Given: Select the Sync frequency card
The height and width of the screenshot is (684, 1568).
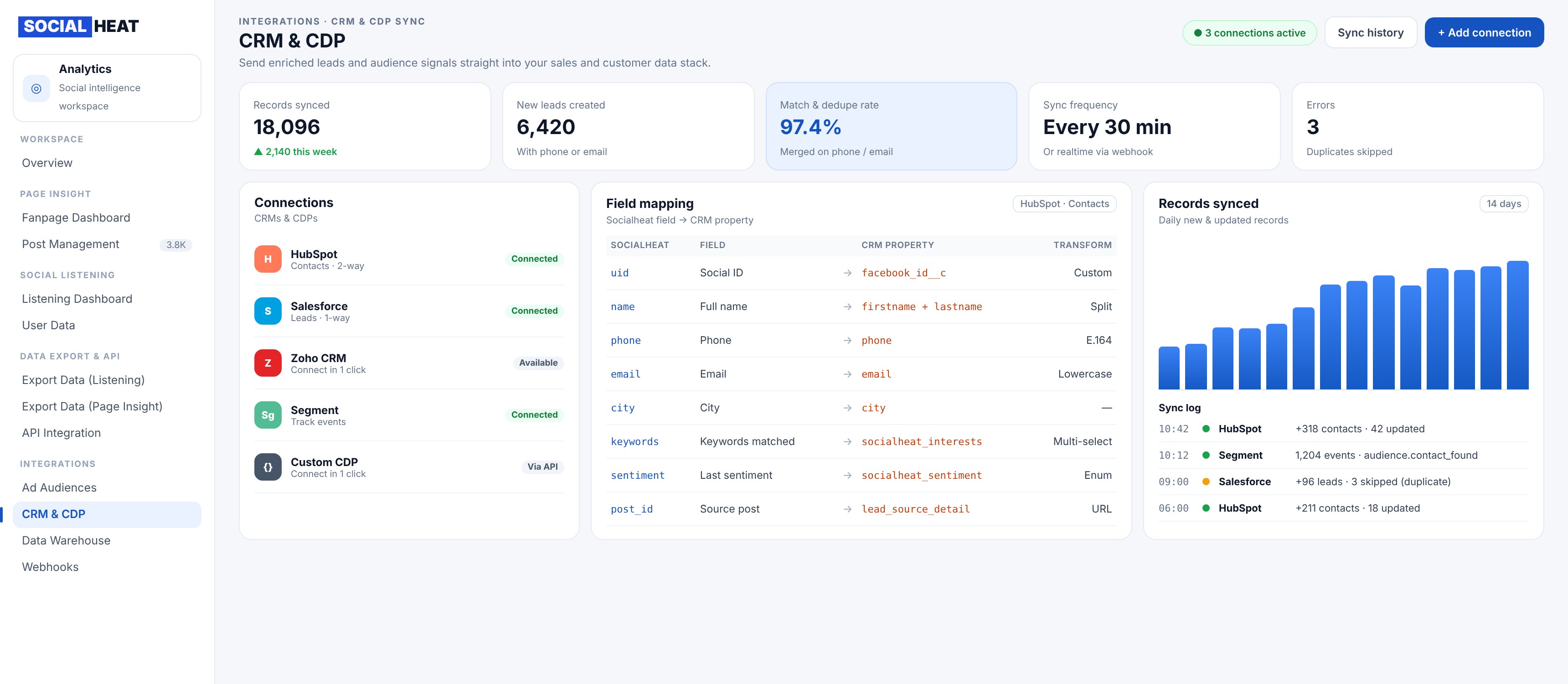Looking at the screenshot, I should point(1154,127).
